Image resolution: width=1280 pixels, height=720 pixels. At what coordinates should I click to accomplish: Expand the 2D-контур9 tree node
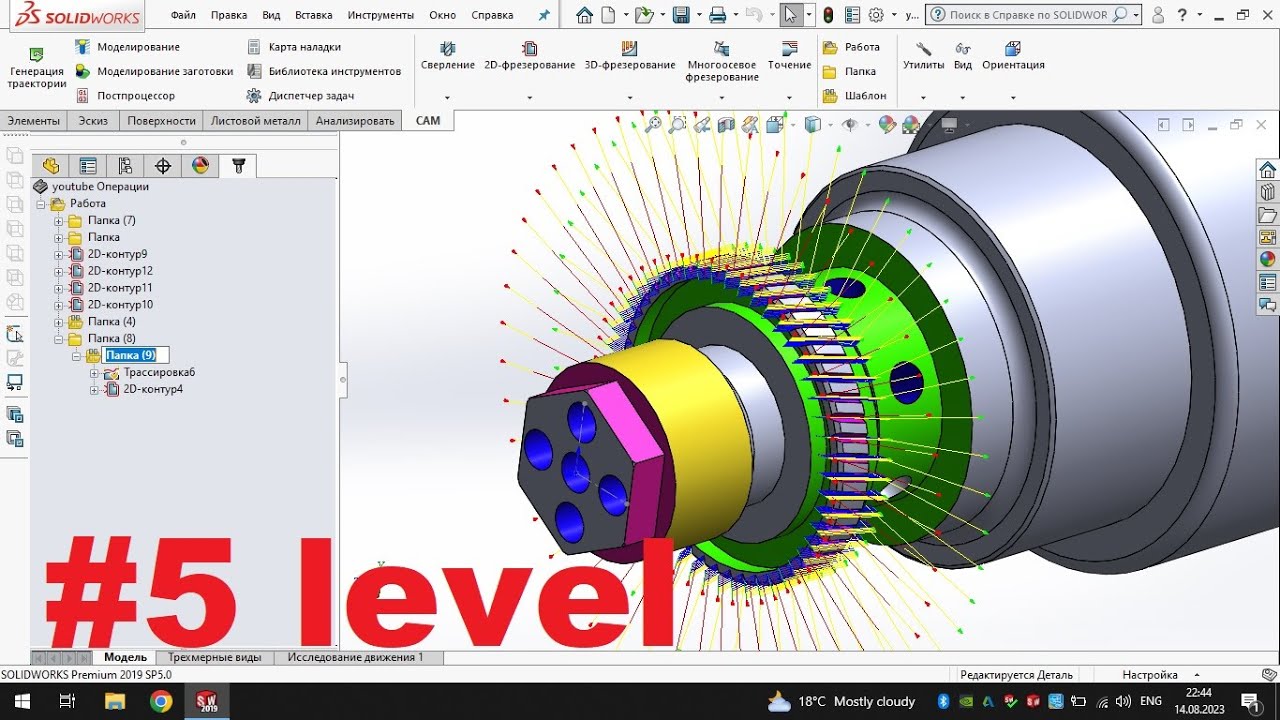pyautogui.click(x=59, y=255)
